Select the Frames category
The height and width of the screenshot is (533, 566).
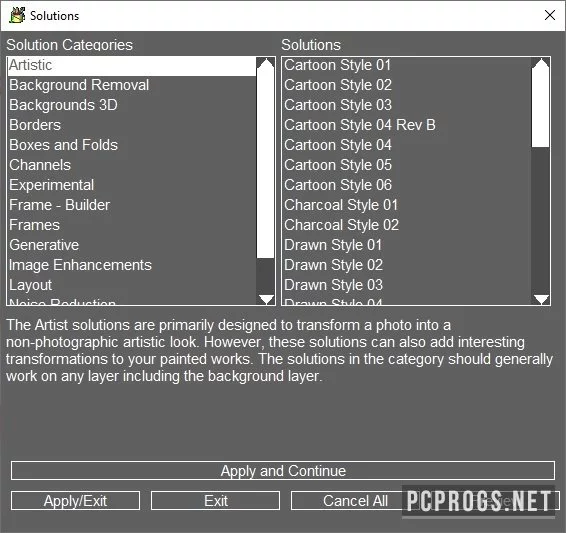coord(131,225)
